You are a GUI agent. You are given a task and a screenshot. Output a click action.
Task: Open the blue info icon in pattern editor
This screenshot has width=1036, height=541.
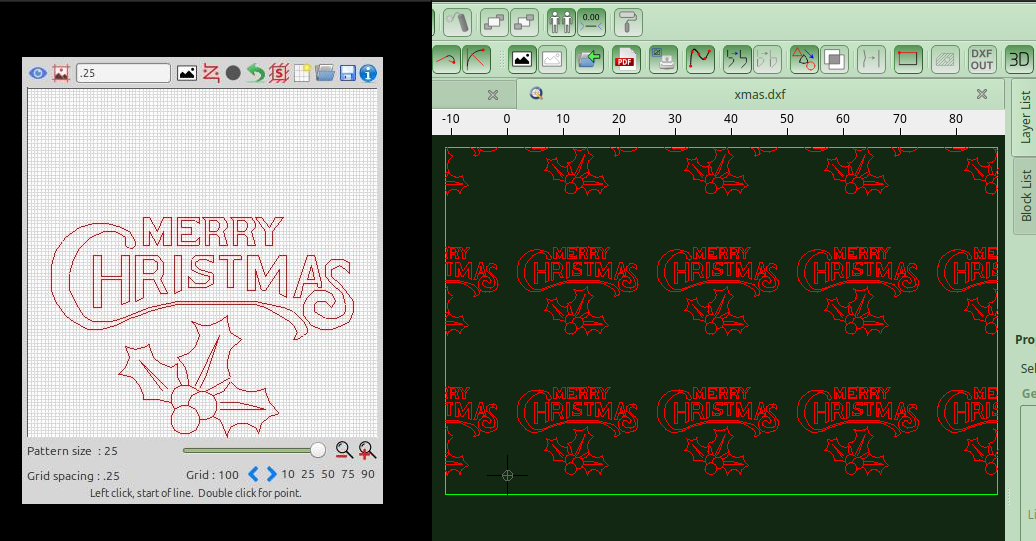(x=369, y=73)
